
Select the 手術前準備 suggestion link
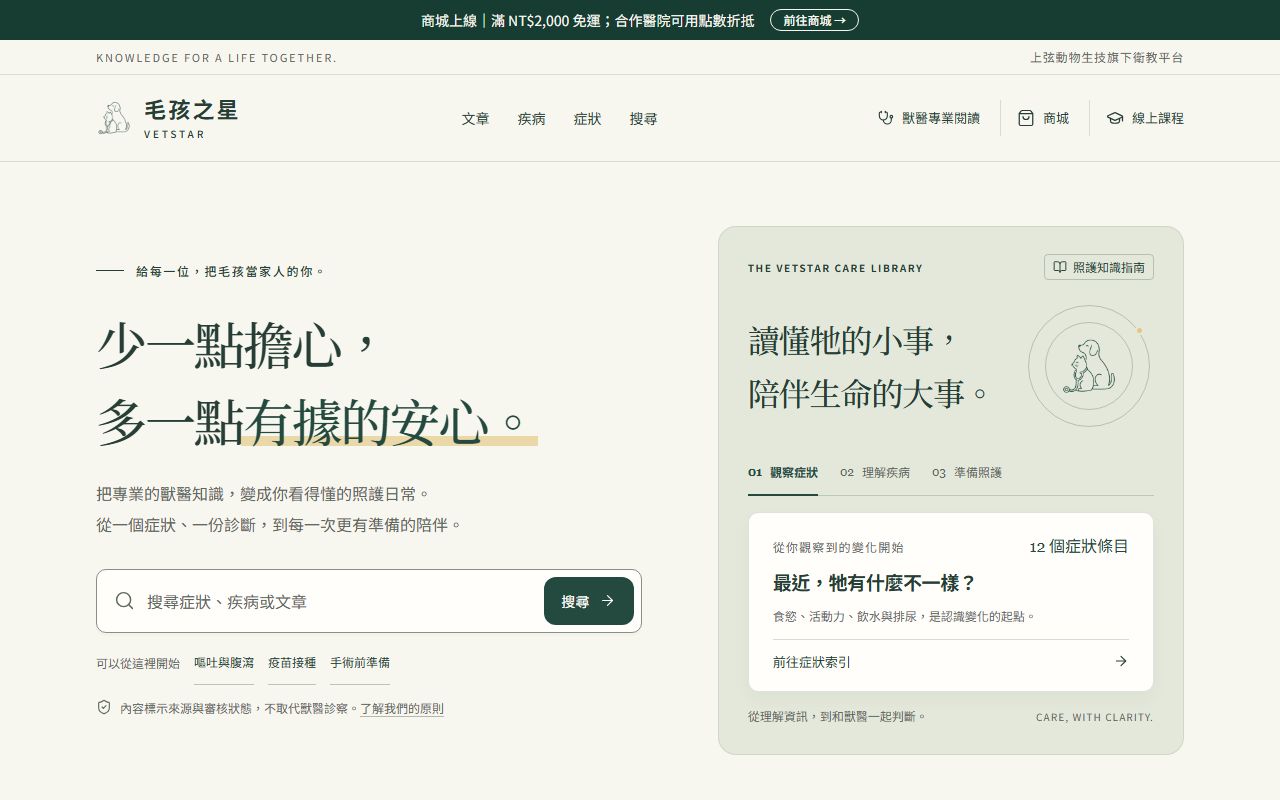pyautogui.click(x=360, y=663)
